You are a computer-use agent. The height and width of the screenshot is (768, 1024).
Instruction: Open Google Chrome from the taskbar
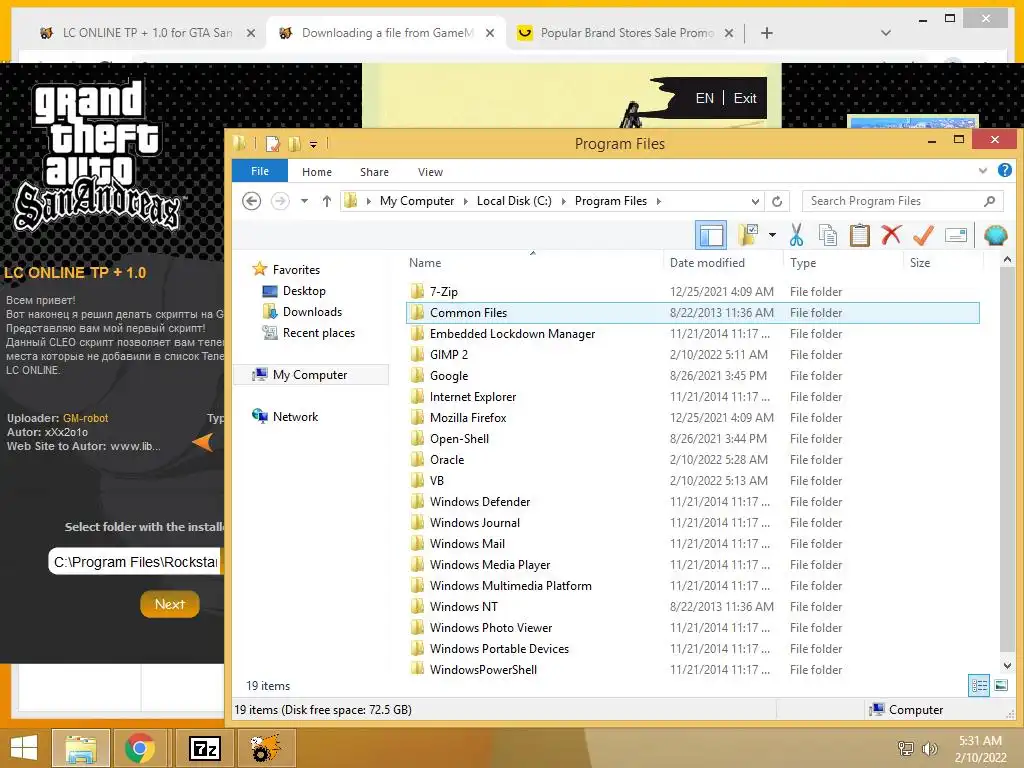[x=139, y=748]
